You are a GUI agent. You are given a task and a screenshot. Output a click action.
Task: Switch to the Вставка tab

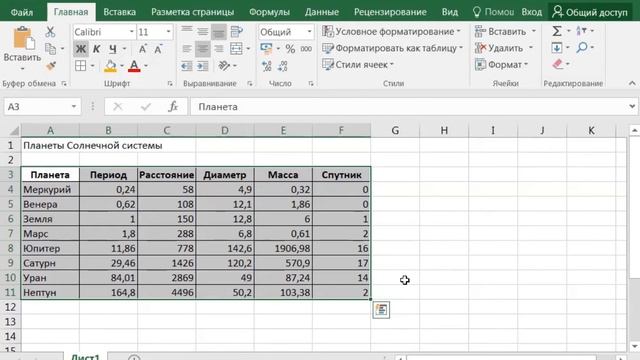point(119,12)
